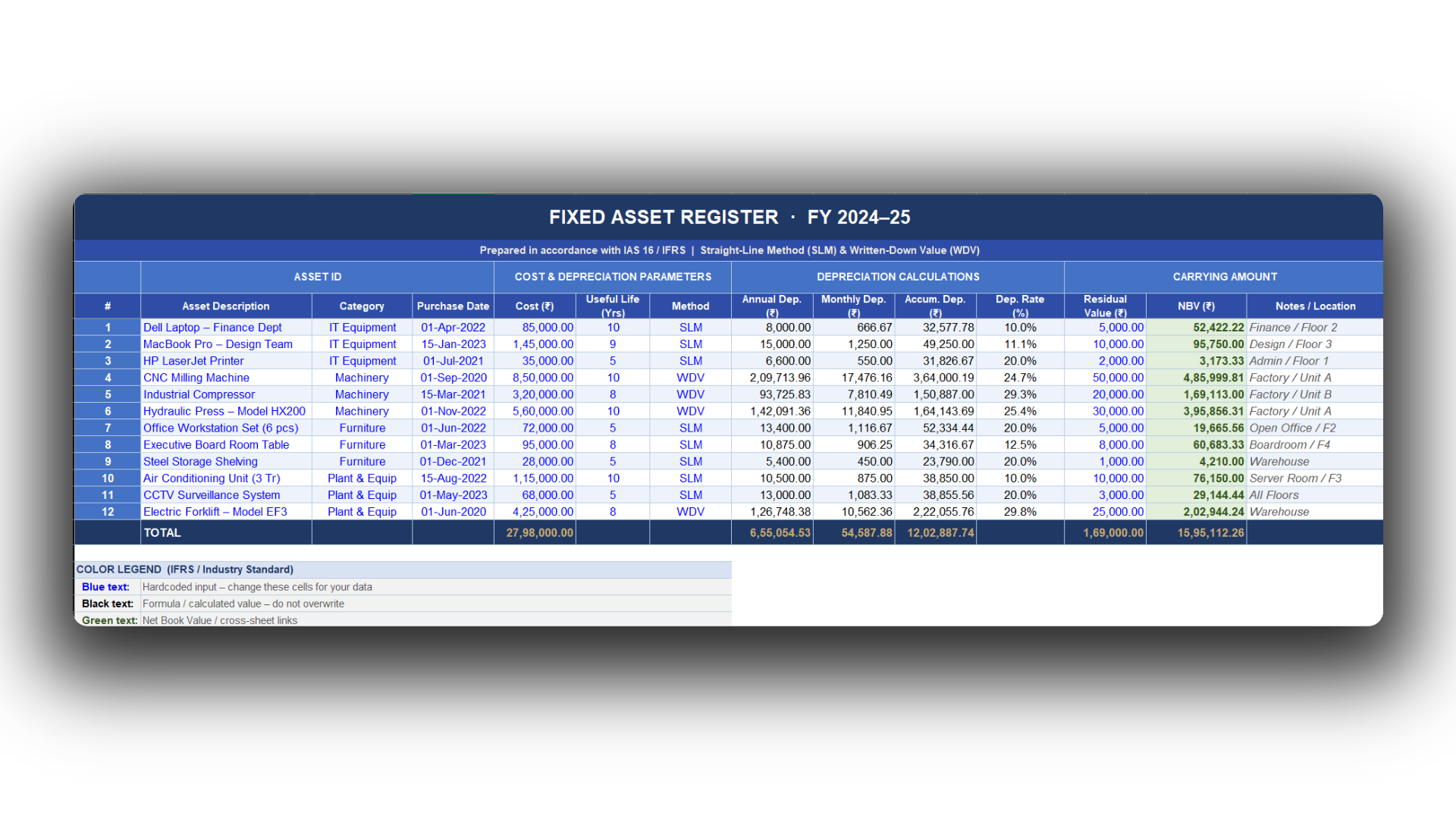Click the 'Executive Board Room Table' cell
The width and height of the screenshot is (1456, 819).
(x=226, y=444)
